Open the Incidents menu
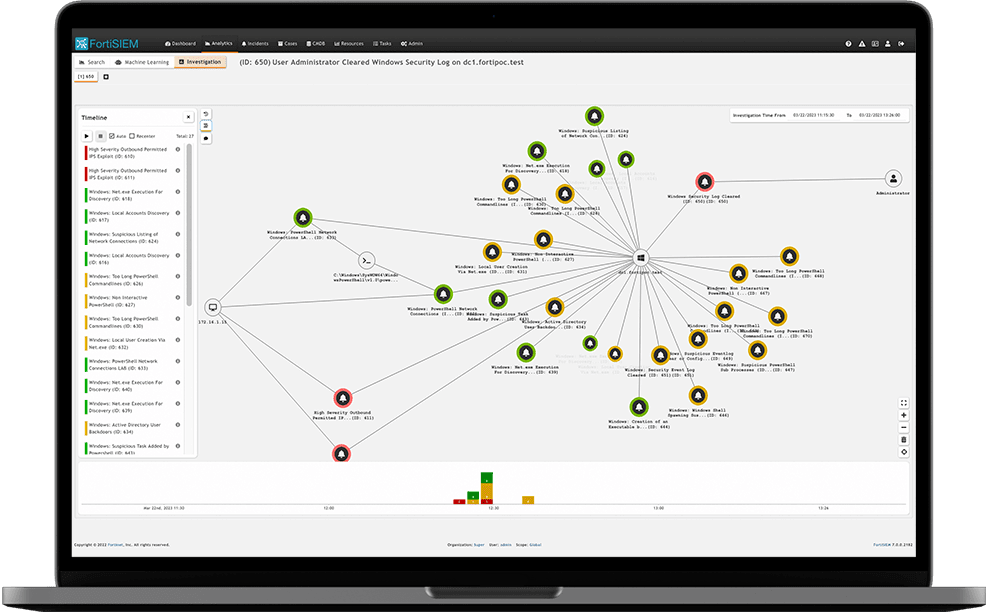The image size is (986, 612). (x=255, y=44)
